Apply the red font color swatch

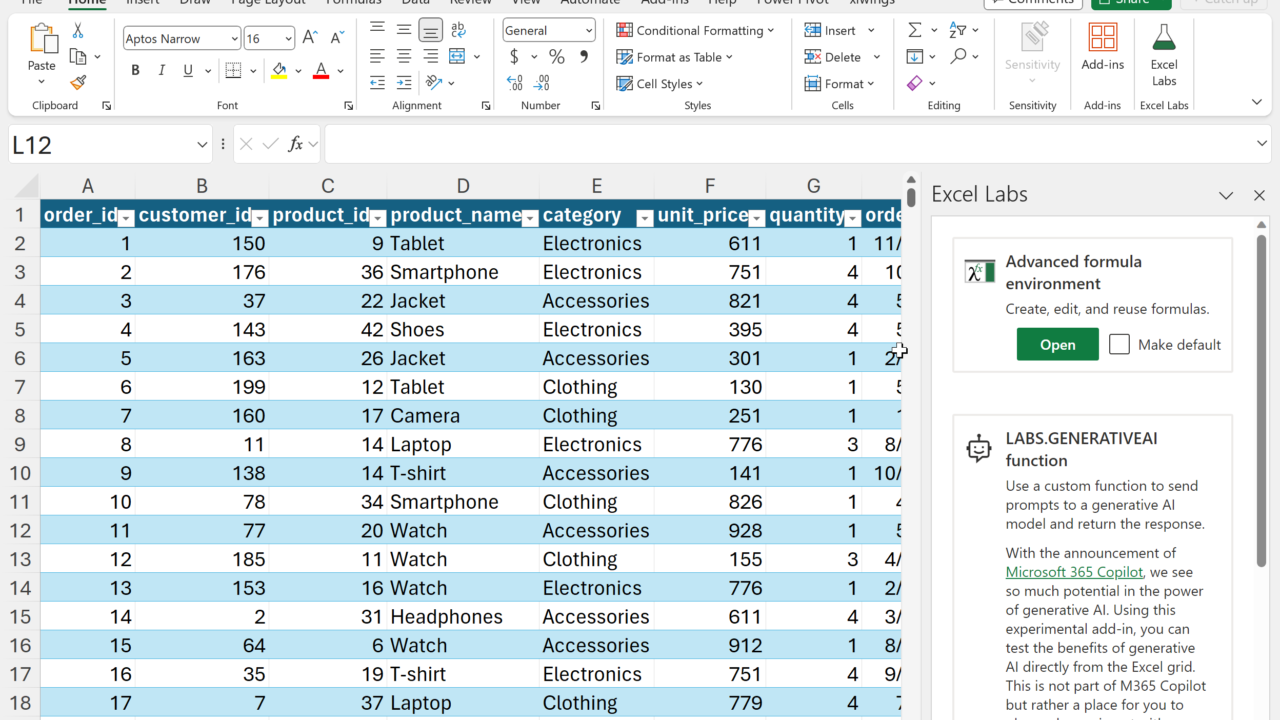pyautogui.click(x=321, y=71)
